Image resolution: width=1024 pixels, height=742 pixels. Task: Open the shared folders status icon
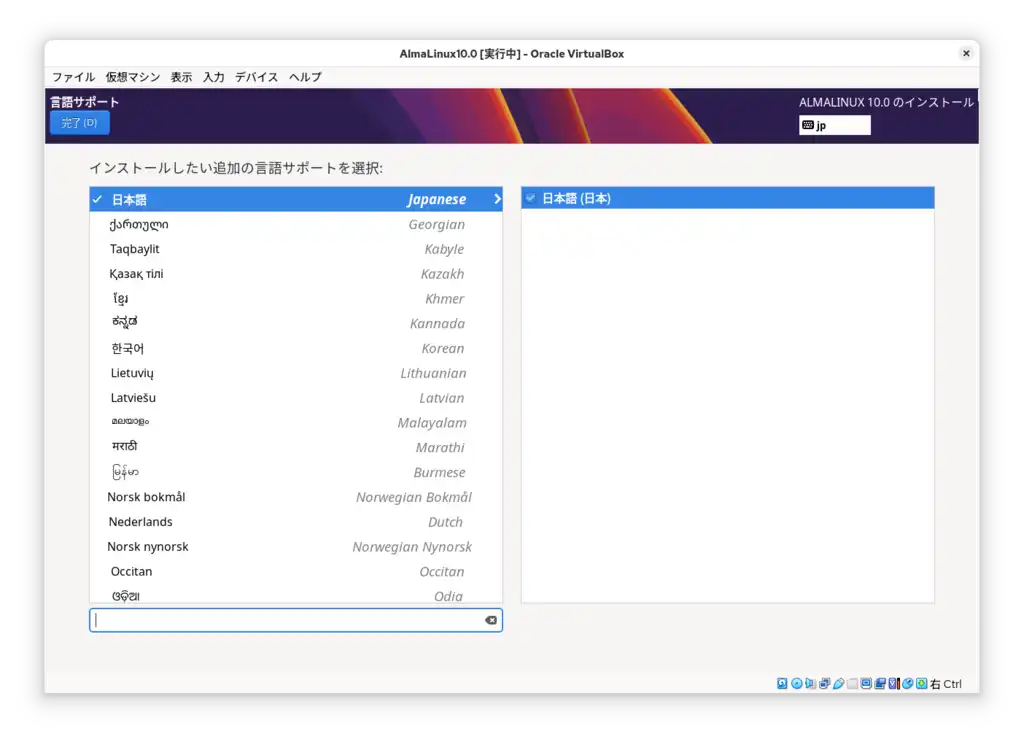(x=852, y=683)
